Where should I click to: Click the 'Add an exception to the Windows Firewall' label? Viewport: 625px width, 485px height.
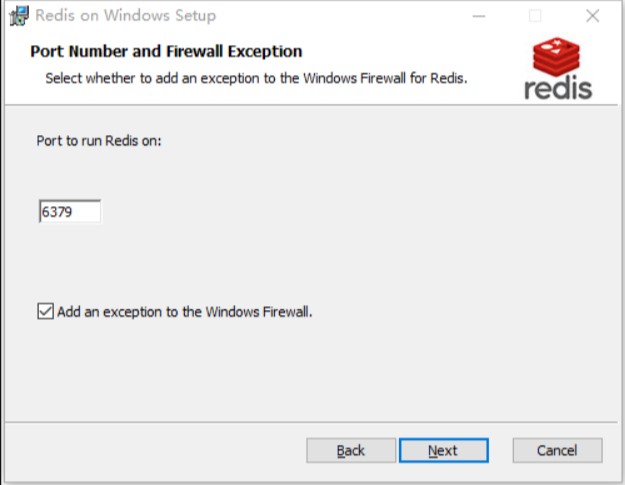coord(185,312)
